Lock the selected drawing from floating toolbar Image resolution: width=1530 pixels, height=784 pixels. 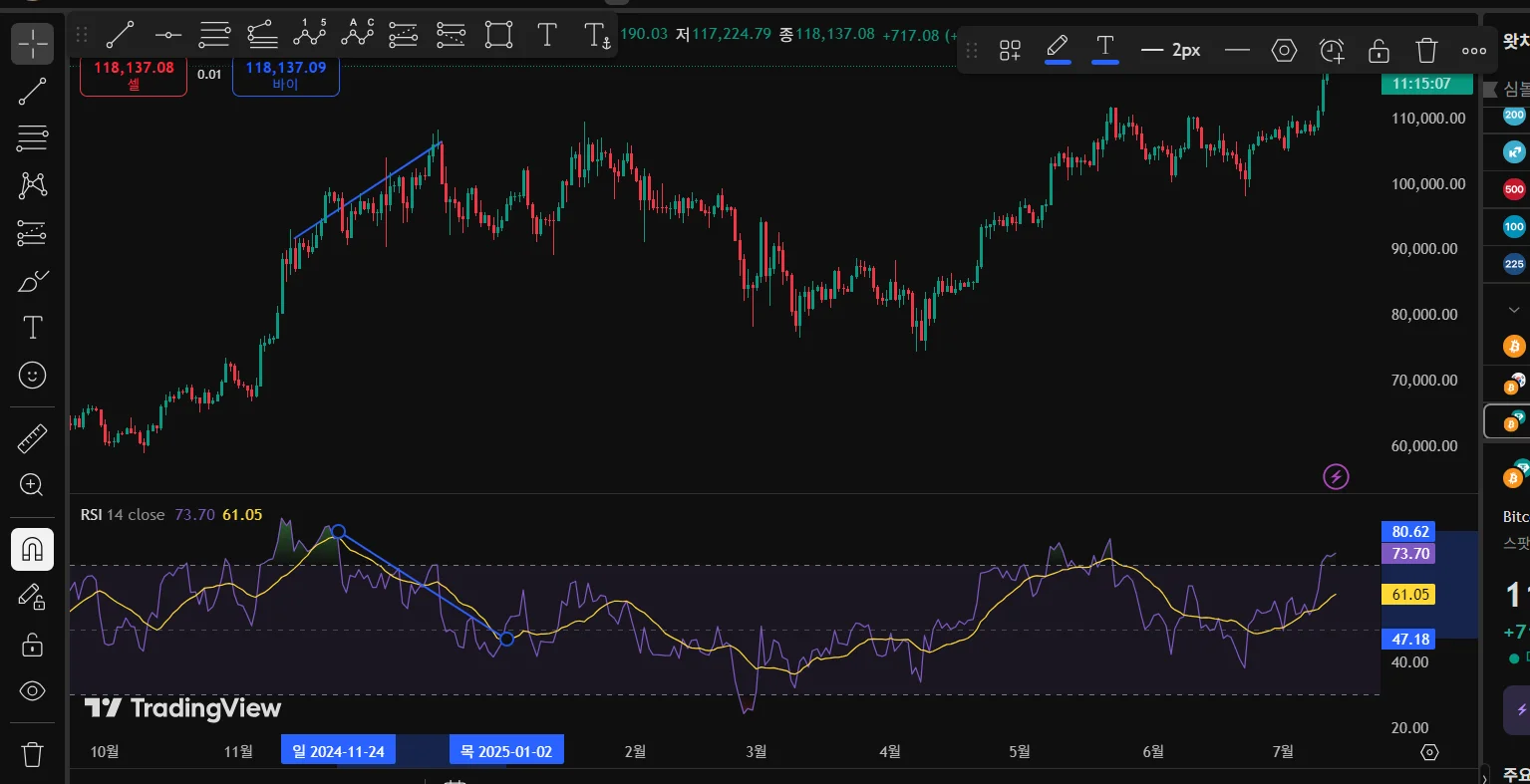pos(1378,50)
